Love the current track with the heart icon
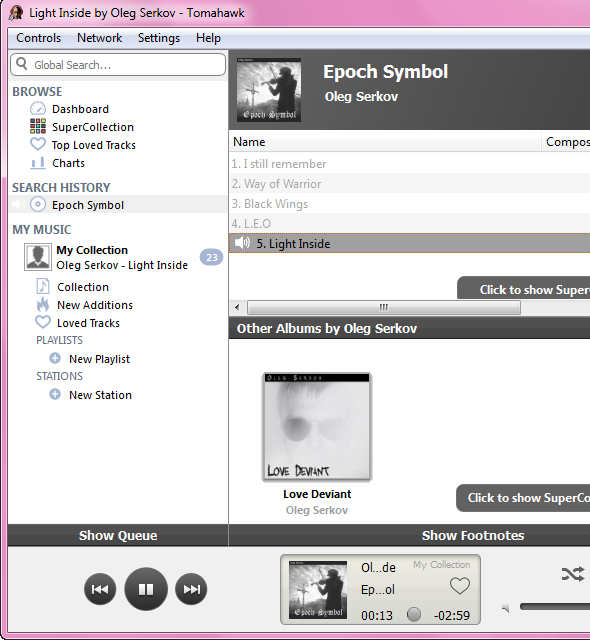The image size is (590, 640). click(x=460, y=586)
